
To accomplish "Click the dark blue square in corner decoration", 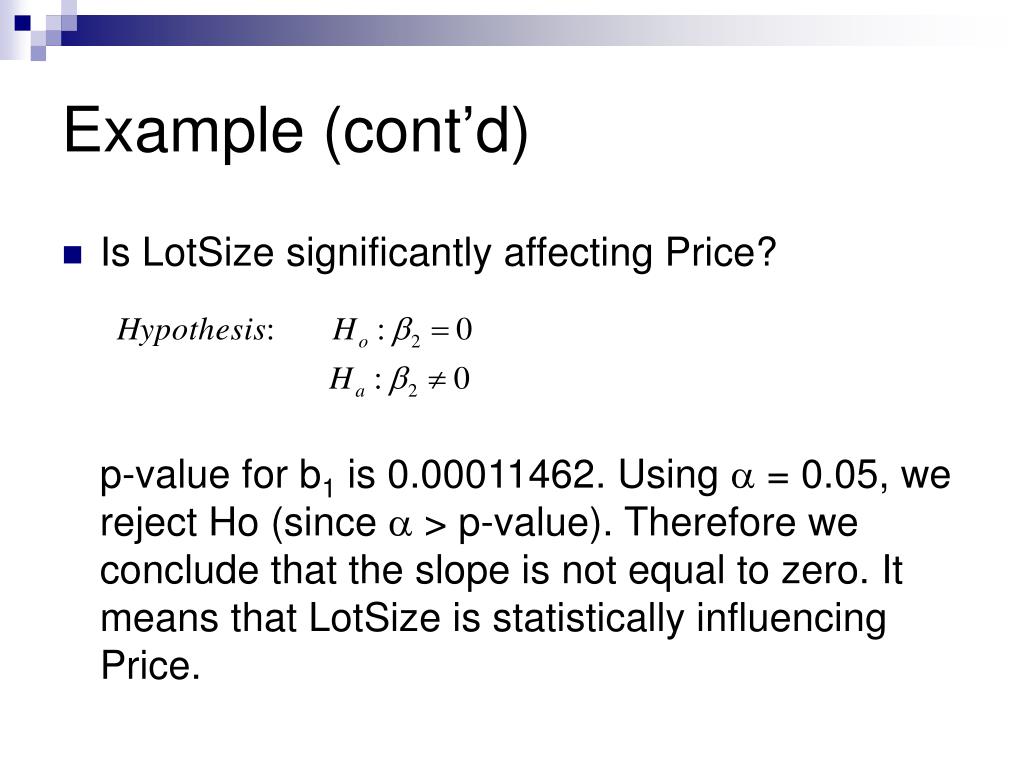I will (23, 23).
